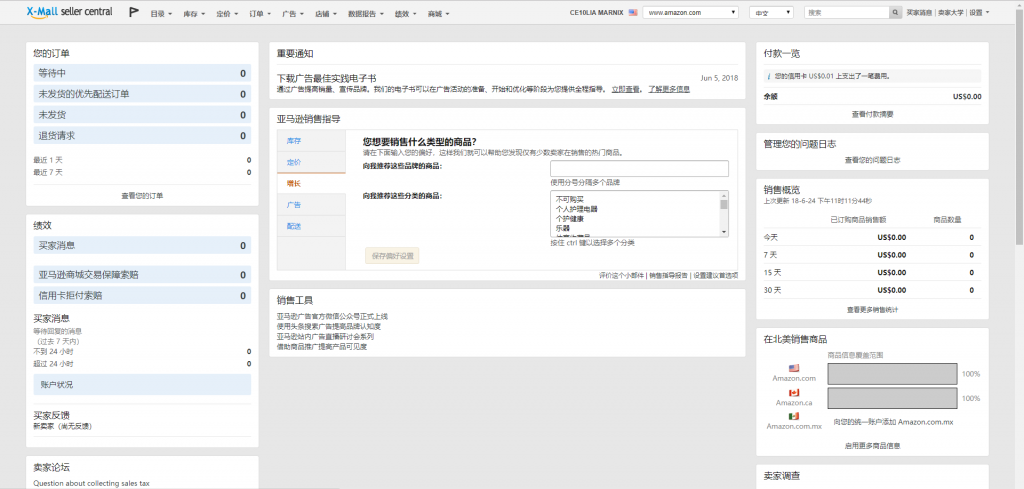Image resolution: width=1024 pixels, height=489 pixels.
Task: Click 未发货的优先配送订单 row
Action: (142, 94)
